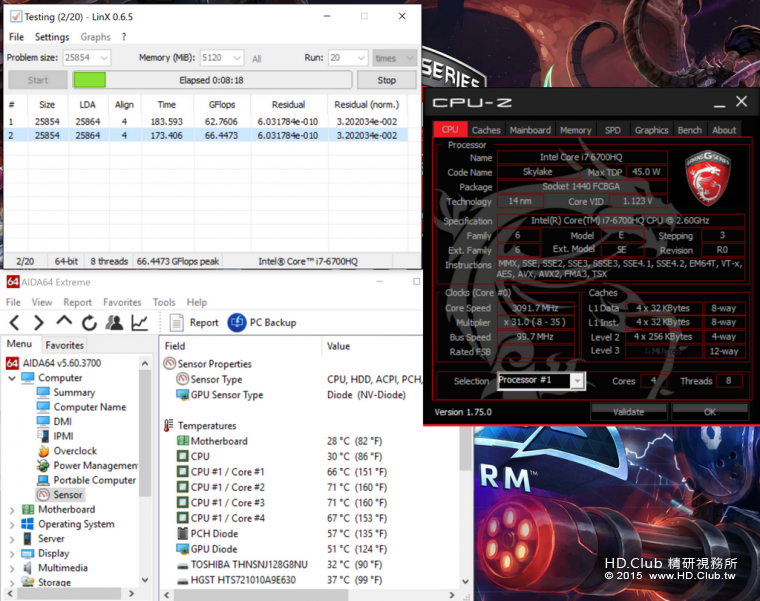Viewport: 760px width, 601px height.
Task: Expand the Motherboard tree node
Action: click(x=12, y=509)
